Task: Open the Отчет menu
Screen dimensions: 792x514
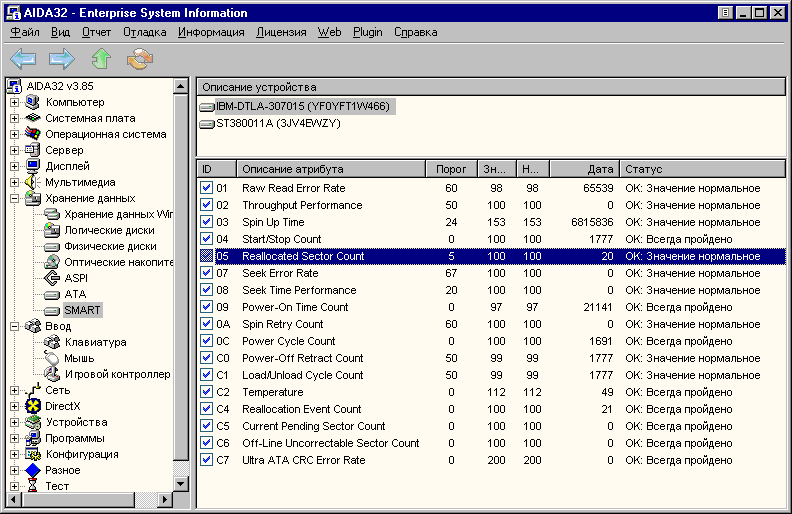Action: click(96, 32)
